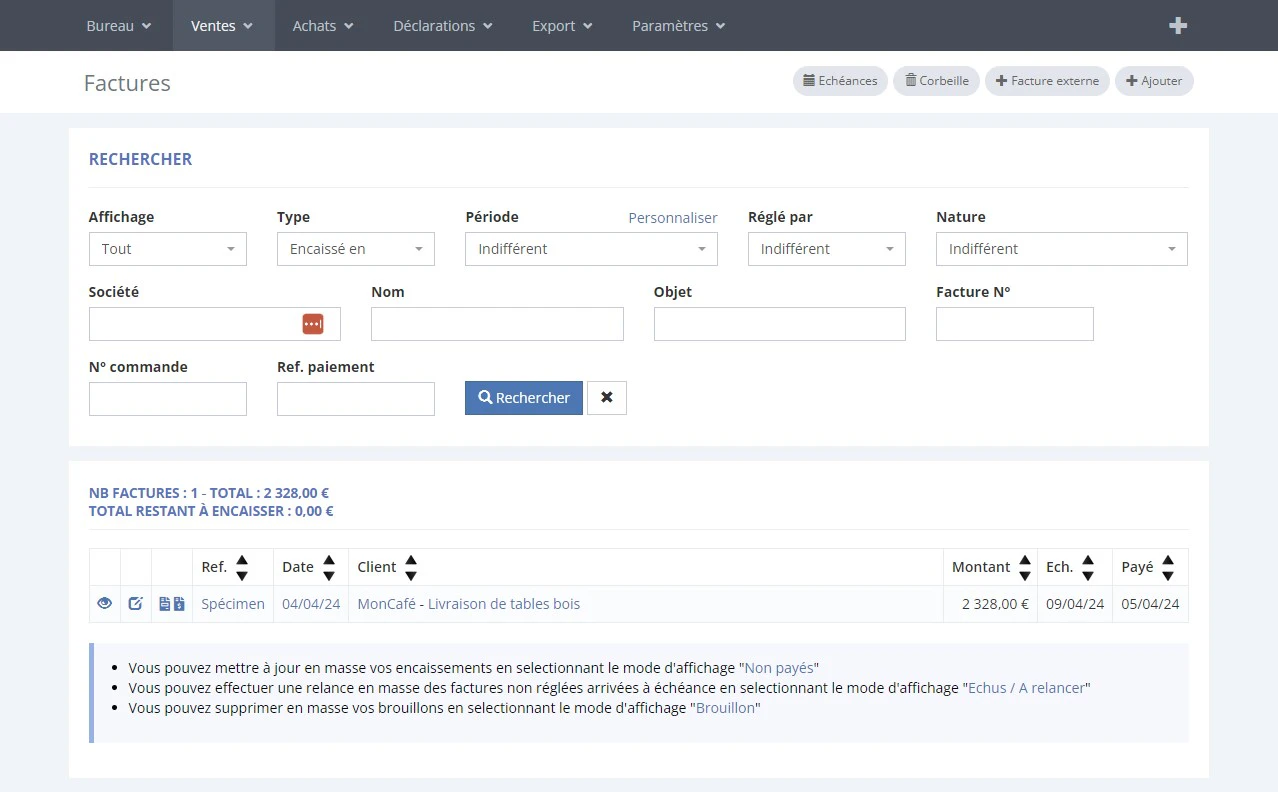
Task: Click the 09/04/24 due date cell
Action: tap(1075, 604)
